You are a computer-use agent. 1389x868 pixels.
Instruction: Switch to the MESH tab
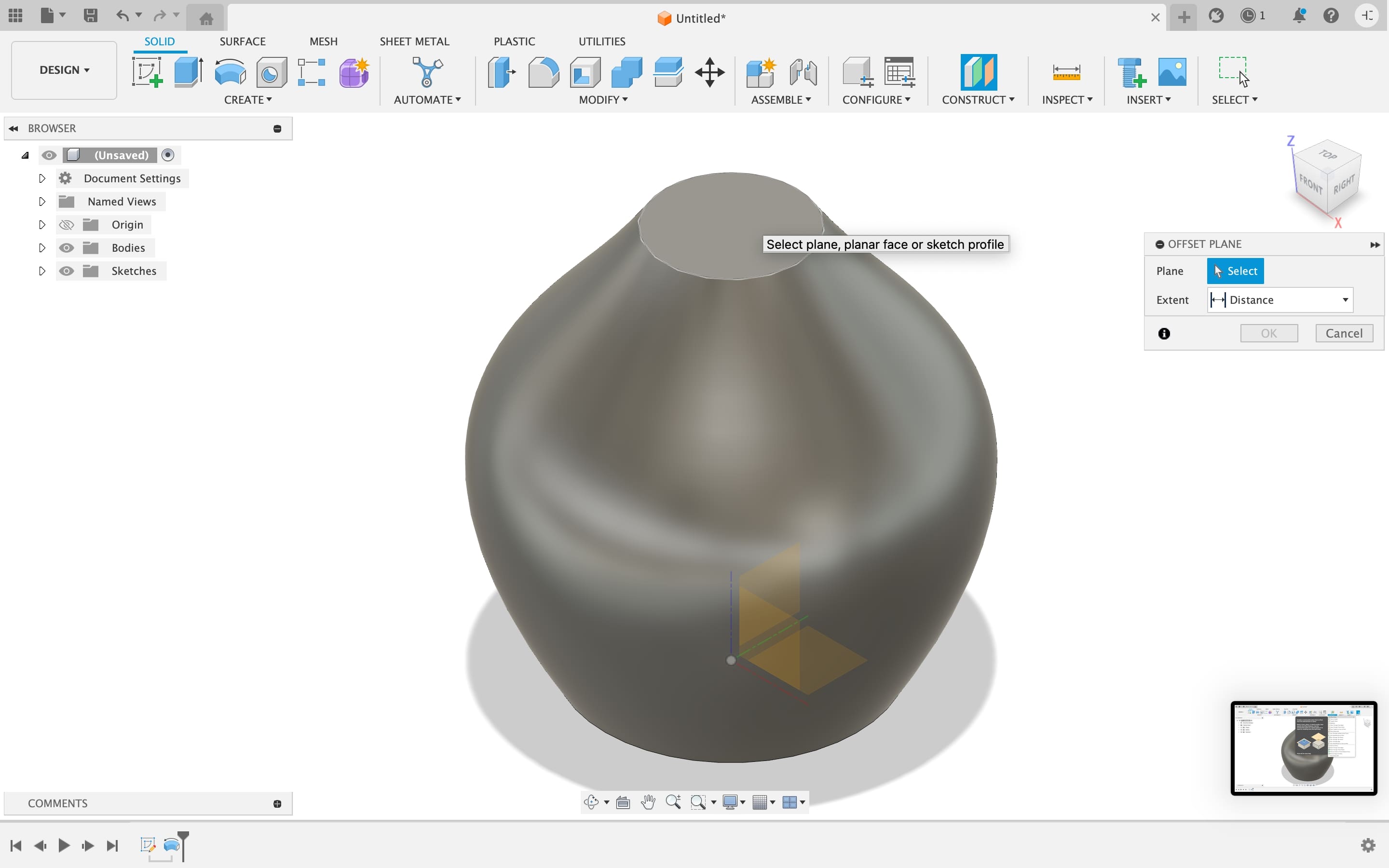pos(323,41)
